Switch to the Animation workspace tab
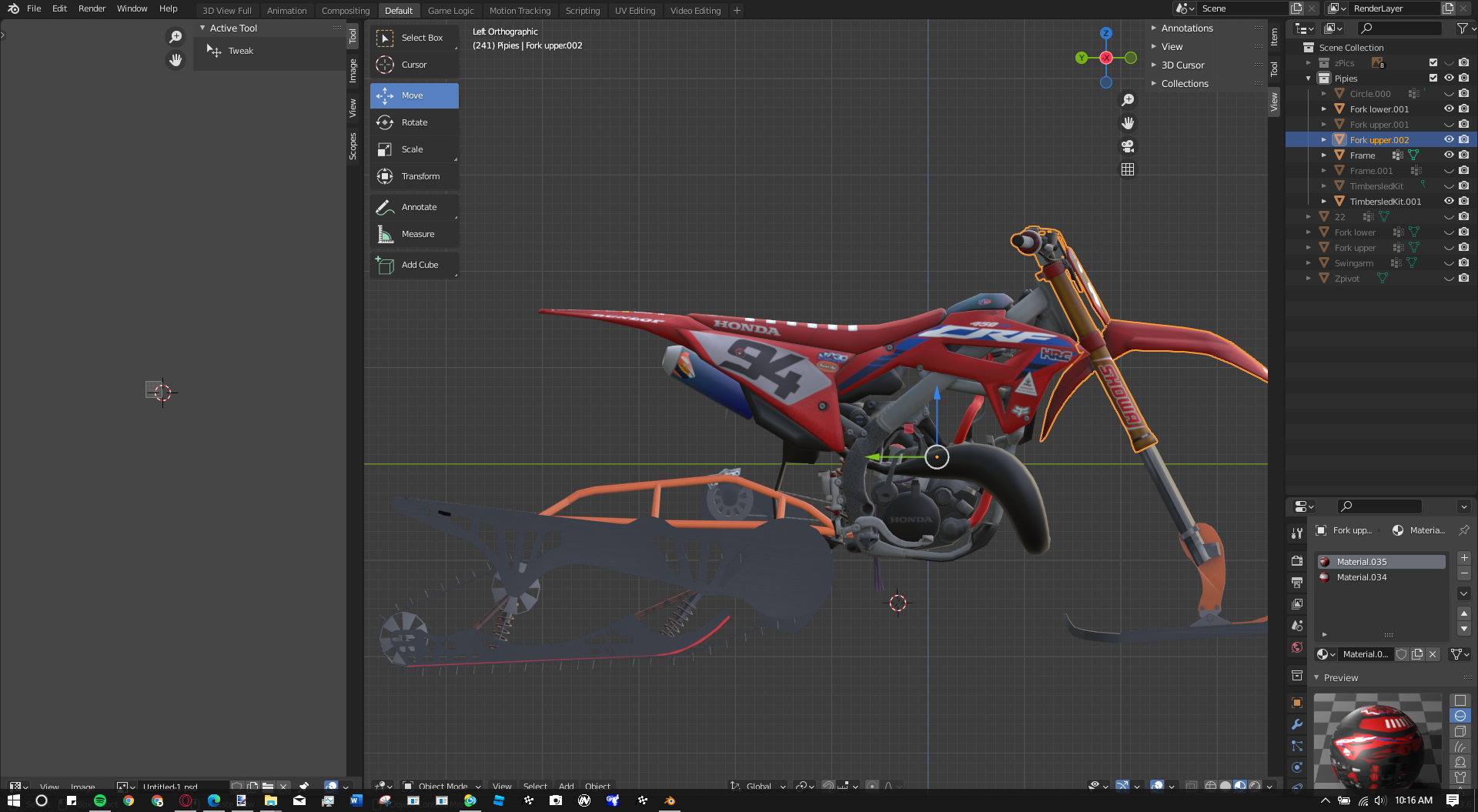The height and width of the screenshot is (812, 1478). (x=286, y=11)
